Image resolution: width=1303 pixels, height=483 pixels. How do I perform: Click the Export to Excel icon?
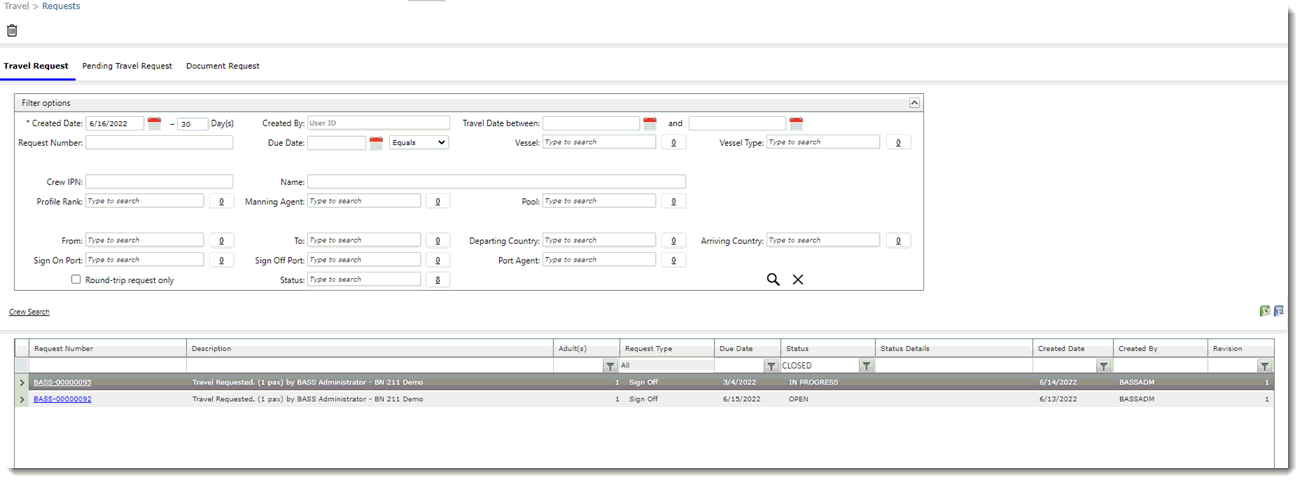[x=1265, y=311]
